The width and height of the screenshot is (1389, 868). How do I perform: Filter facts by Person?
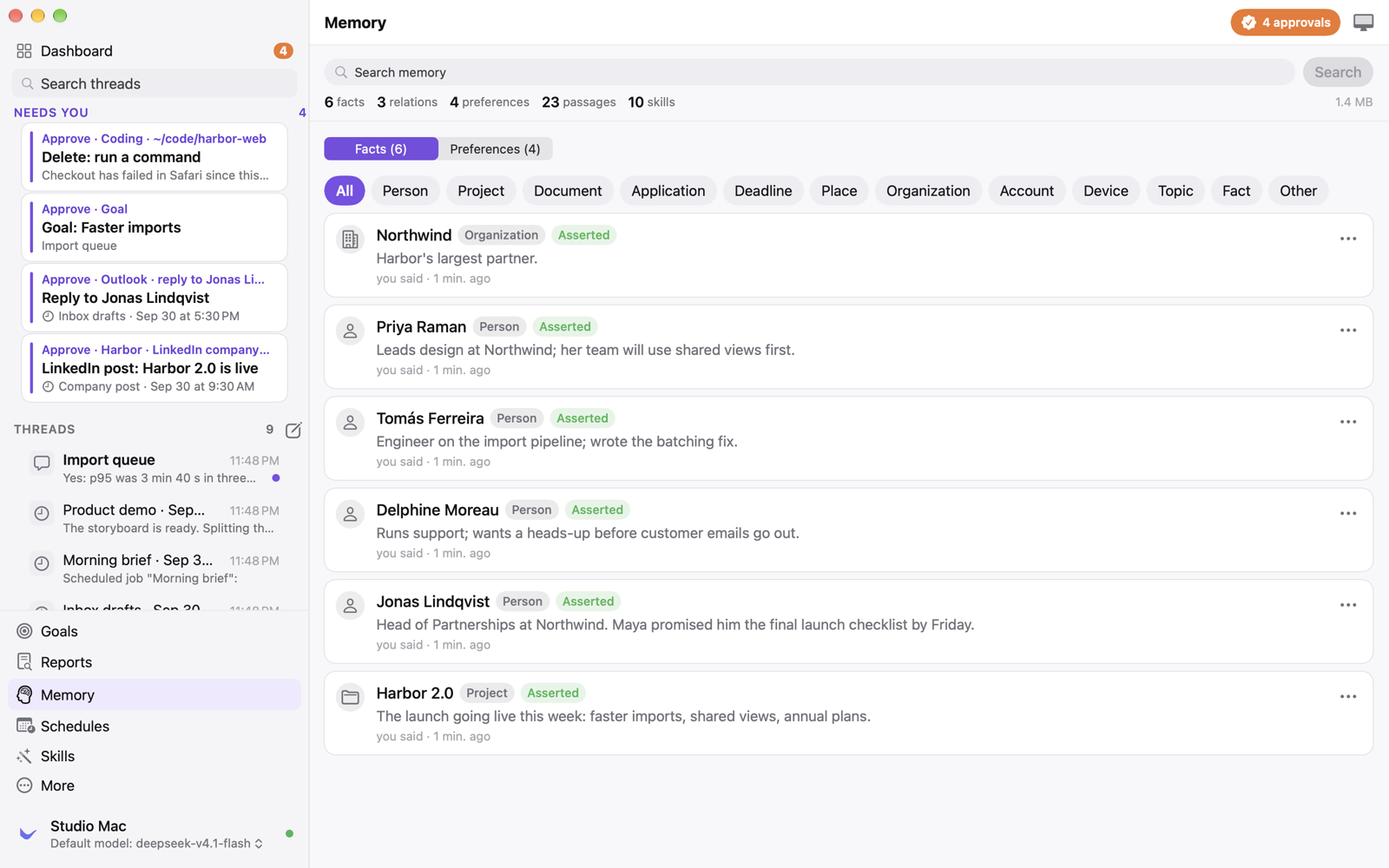pyautogui.click(x=405, y=191)
